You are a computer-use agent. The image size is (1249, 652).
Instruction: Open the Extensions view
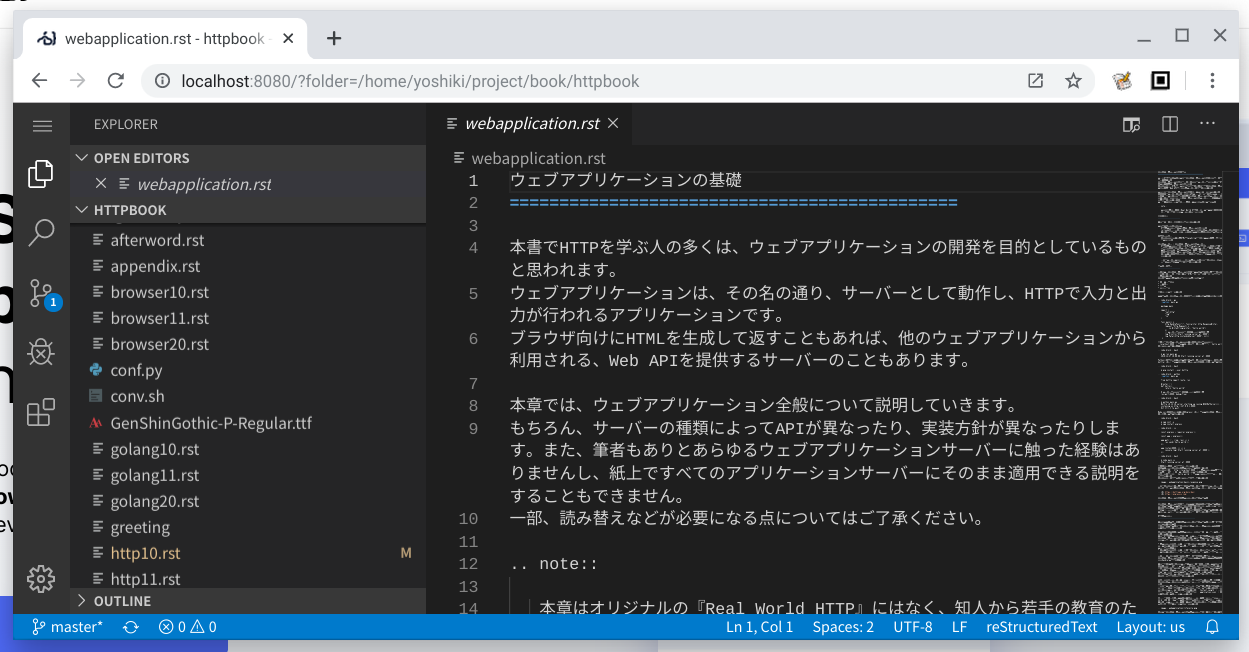coord(40,412)
